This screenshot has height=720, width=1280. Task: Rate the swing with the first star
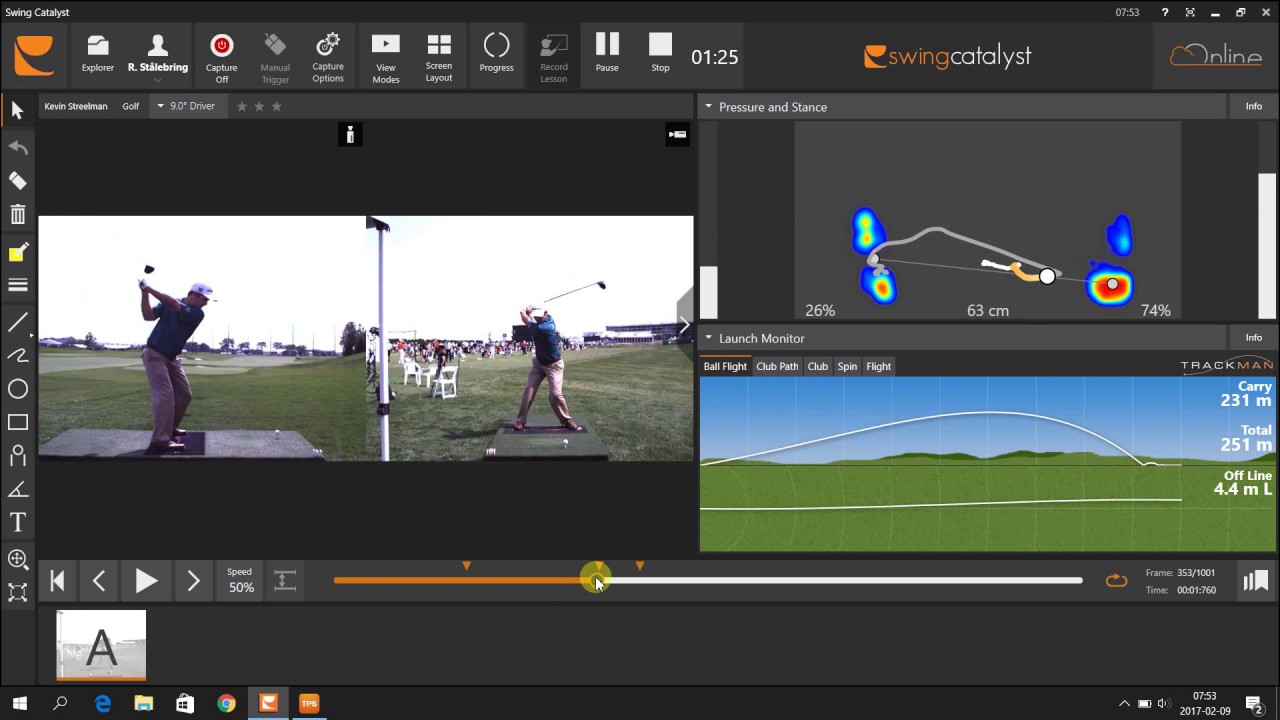click(241, 106)
